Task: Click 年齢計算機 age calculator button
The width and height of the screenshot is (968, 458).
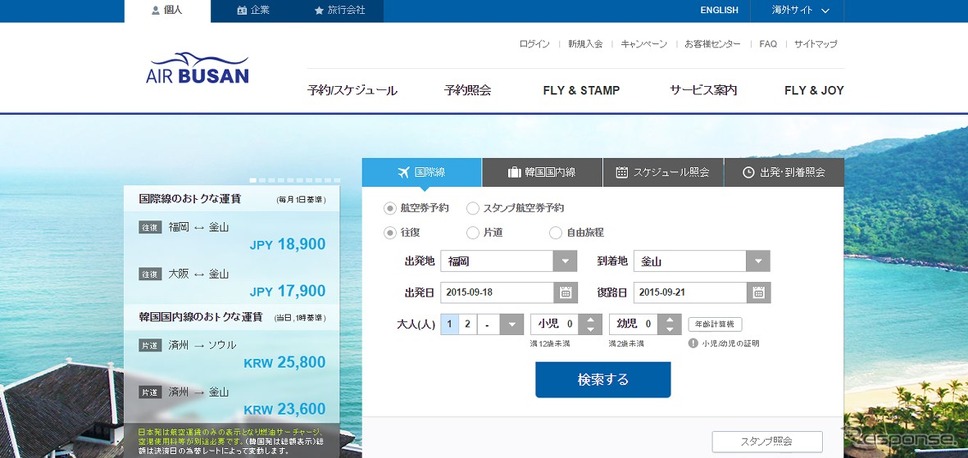Action: point(715,324)
